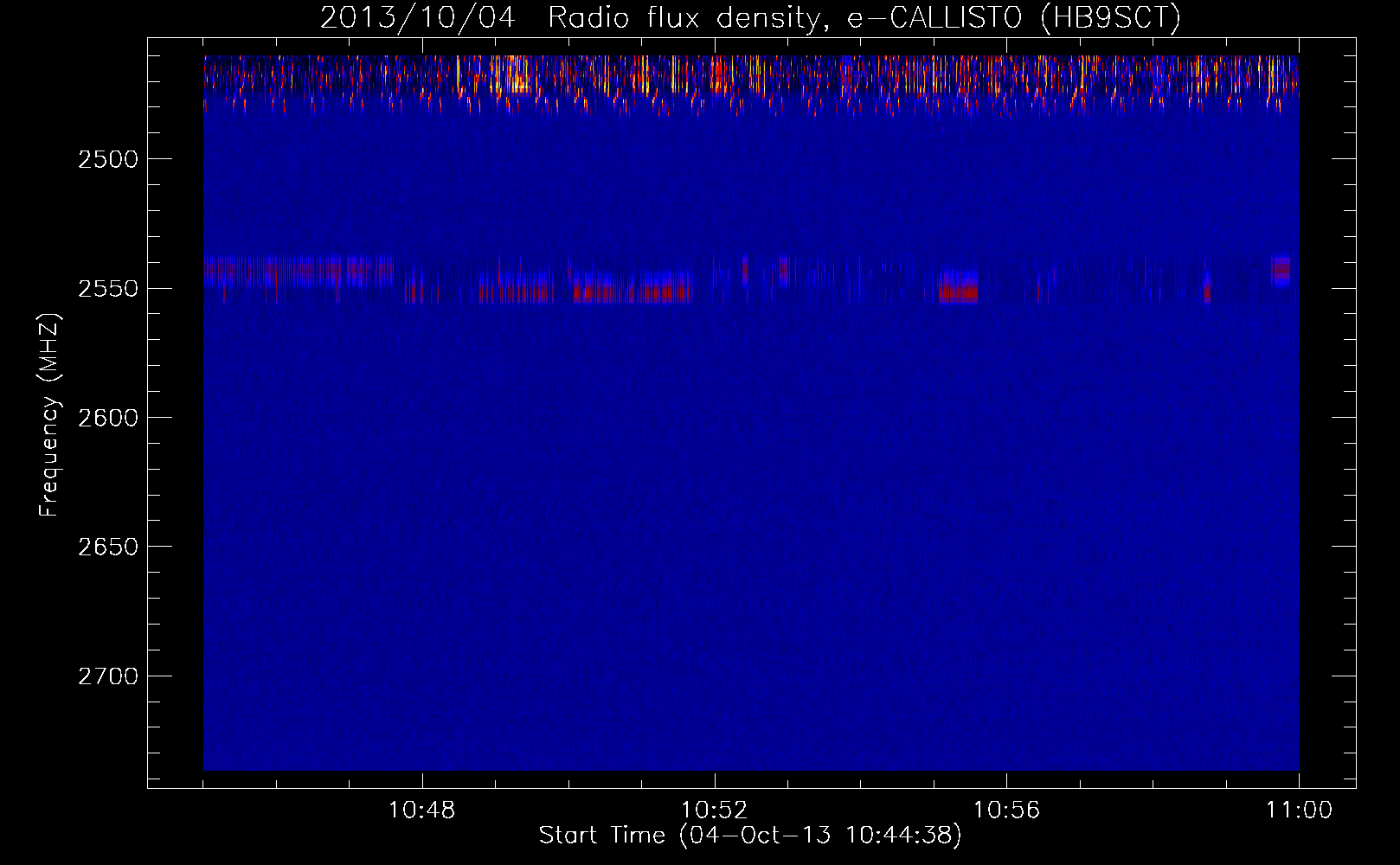Viewport: 1400px width, 865px height.
Task: Click the "Frequency (MHZ)" axis label
Action: point(49,416)
